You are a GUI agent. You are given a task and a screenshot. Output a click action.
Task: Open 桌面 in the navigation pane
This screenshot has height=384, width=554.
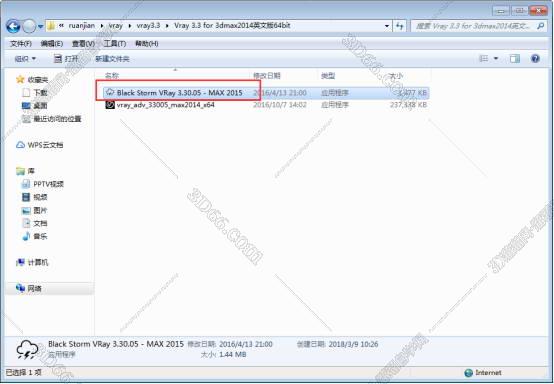click(x=40, y=106)
